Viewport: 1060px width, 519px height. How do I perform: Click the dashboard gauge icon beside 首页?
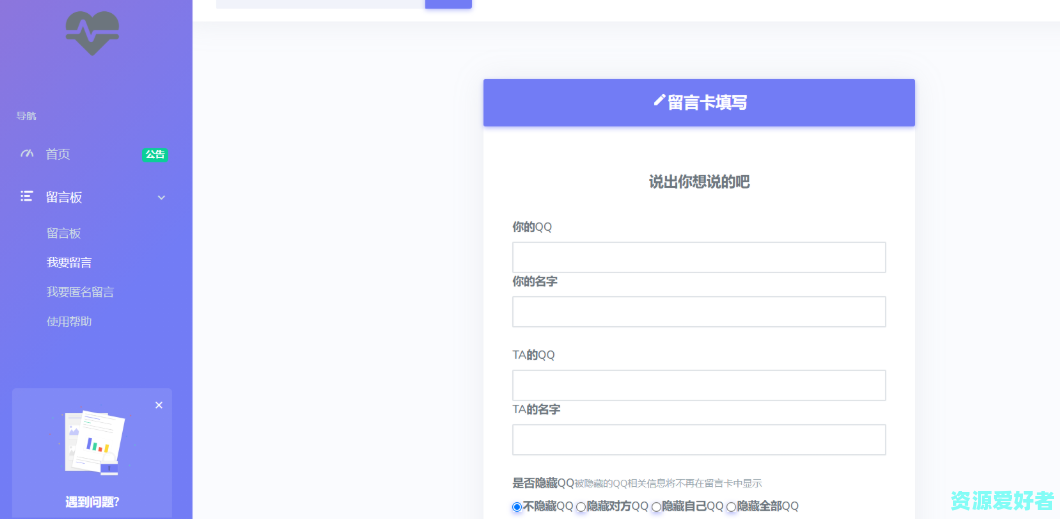point(27,154)
